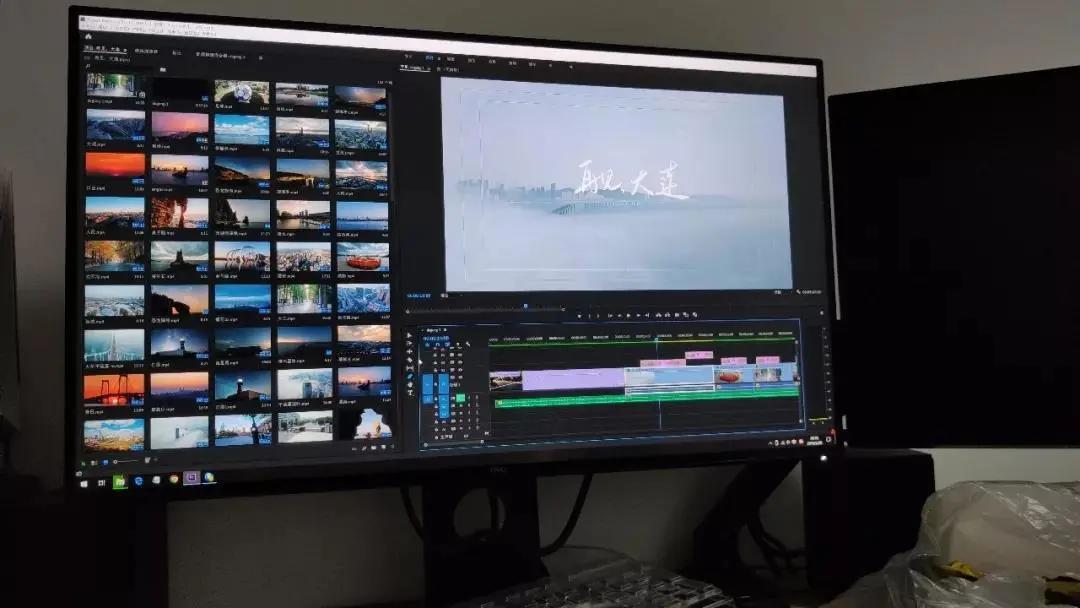This screenshot has height=608, width=1080.
Task: Open the timeline display settings wrench
Action: (468, 344)
